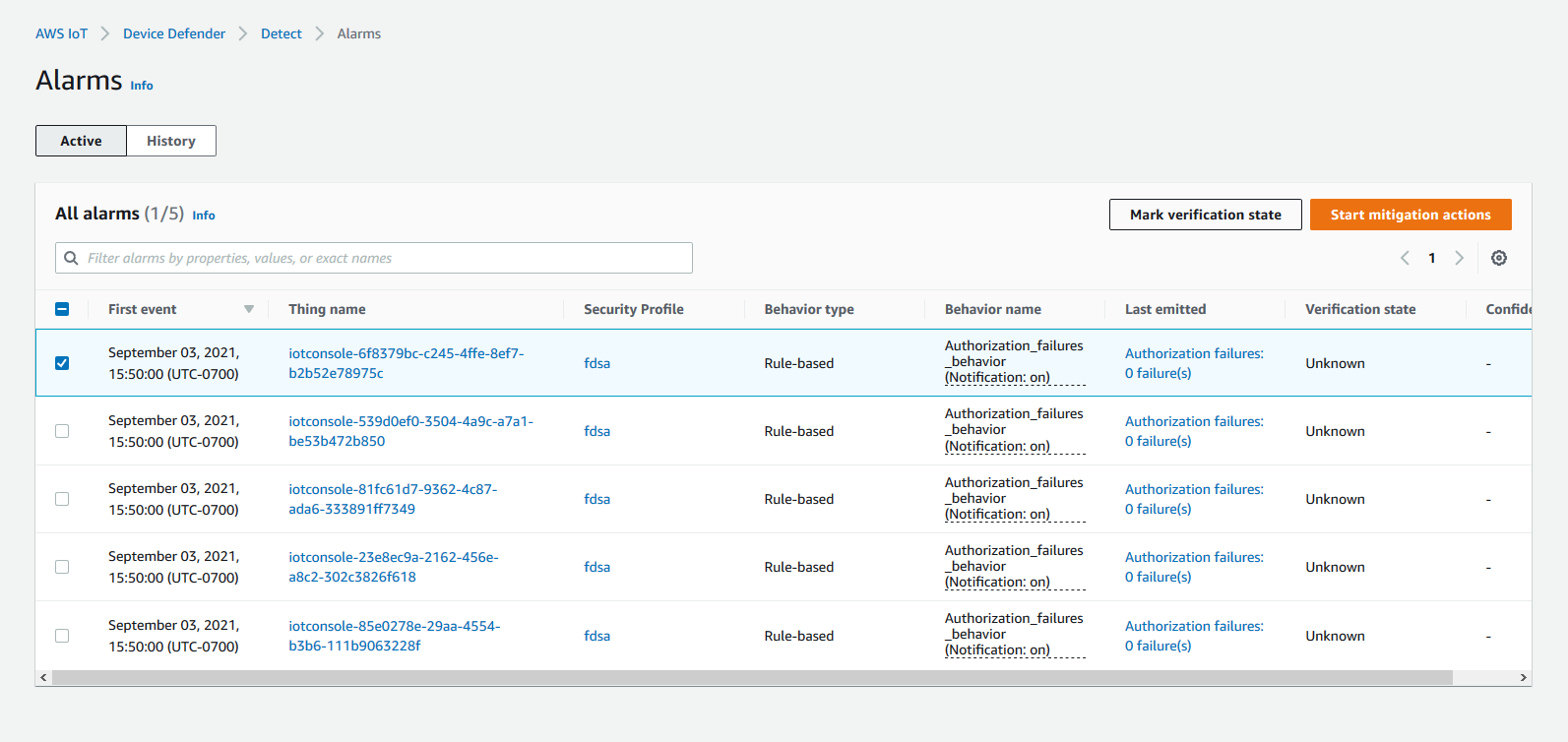This screenshot has height=742, width=1568.
Task: Open Info link beside Alarms heading
Action: tap(142, 86)
